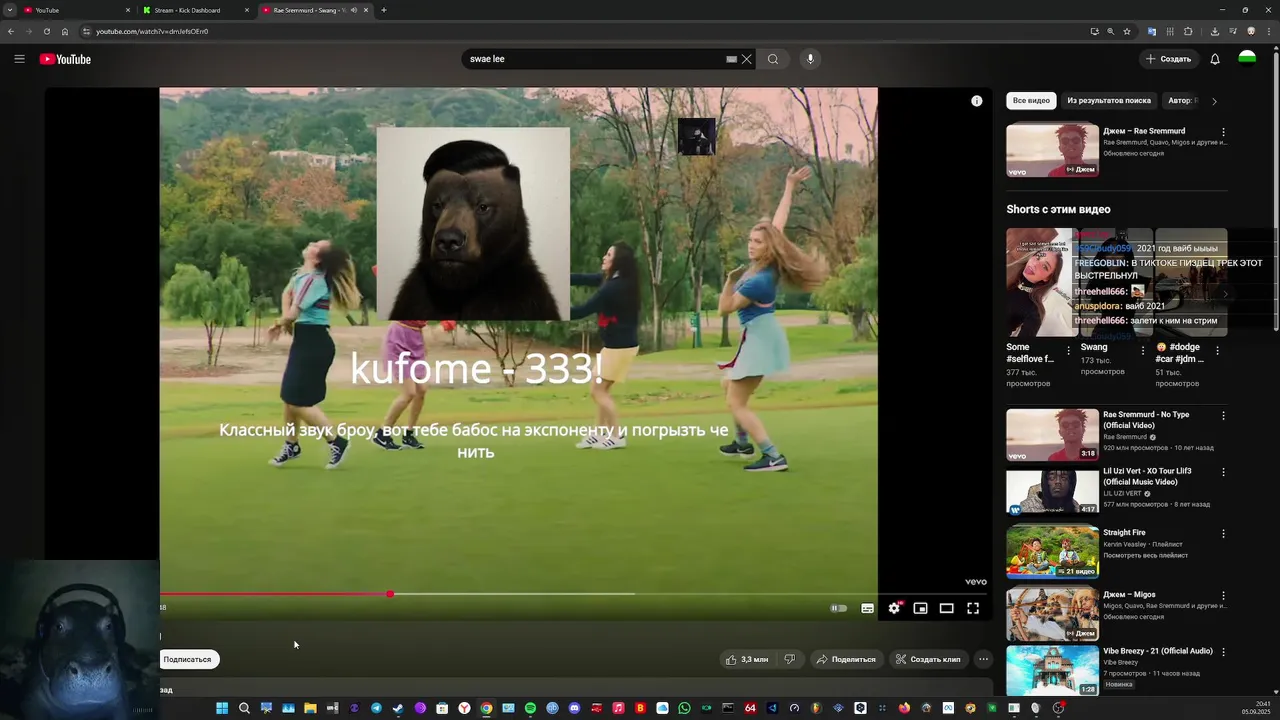Enter fullscreen mode
This screenshot has height=720, width=1280.
pos(973,608)
